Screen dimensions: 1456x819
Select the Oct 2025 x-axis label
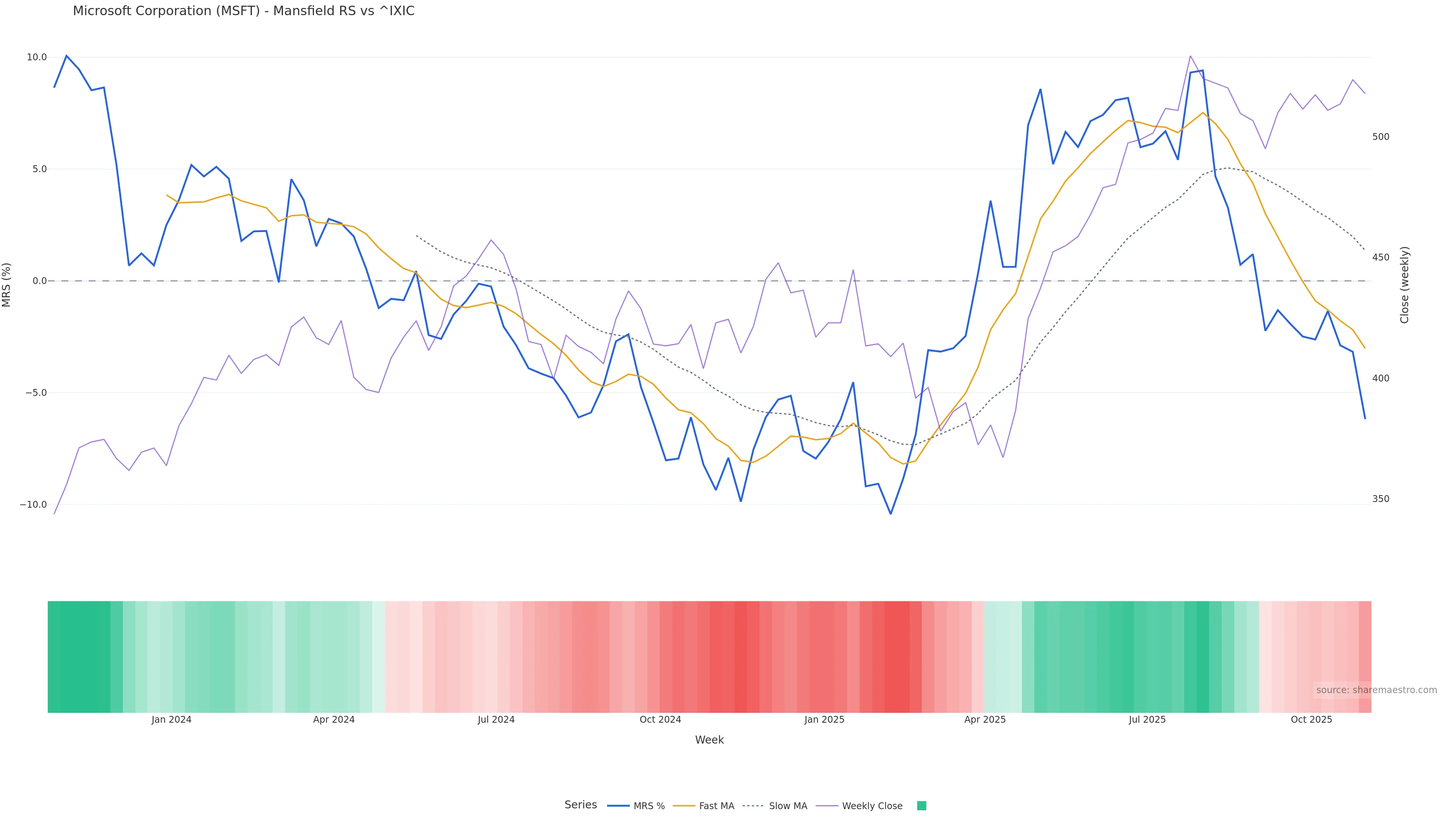pos(1311,720)
